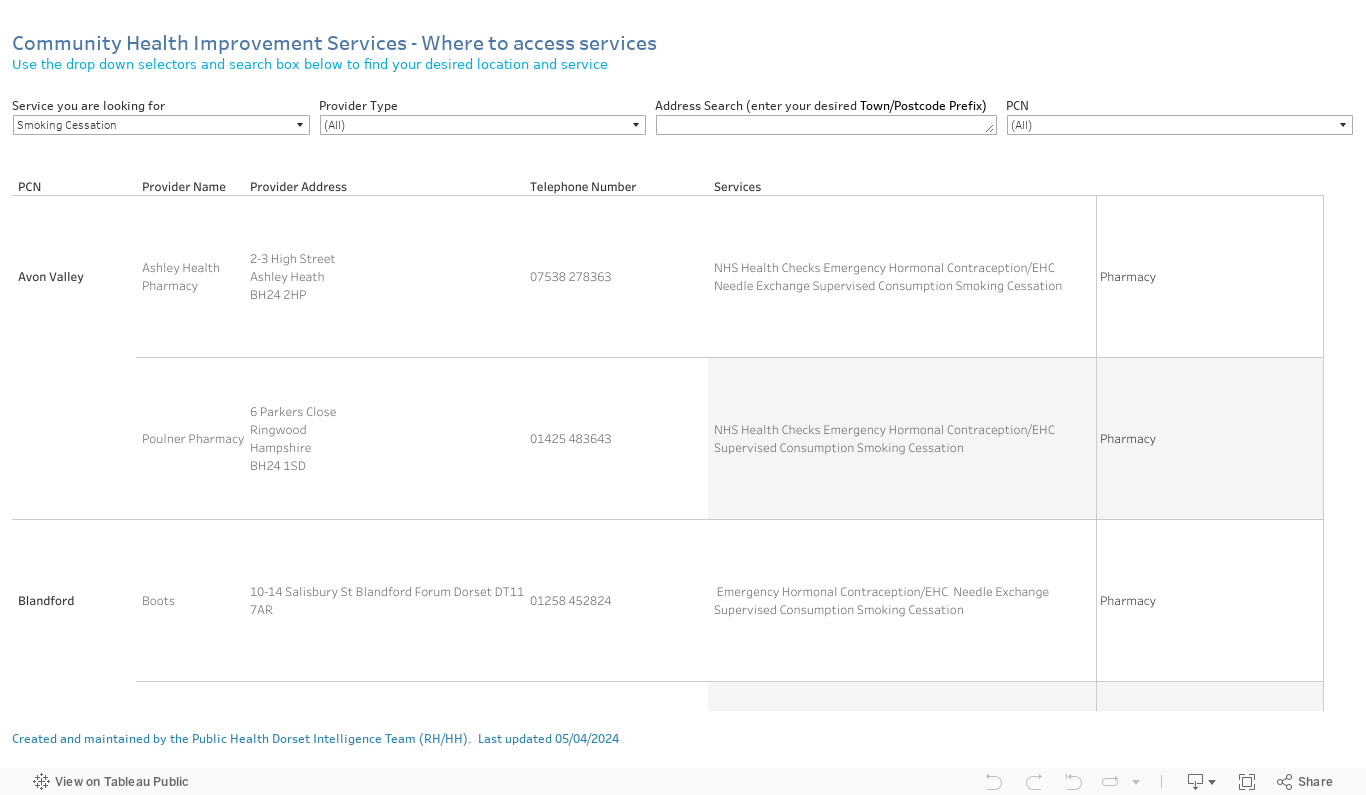Open the Download icon menu

coord(1201,782)
